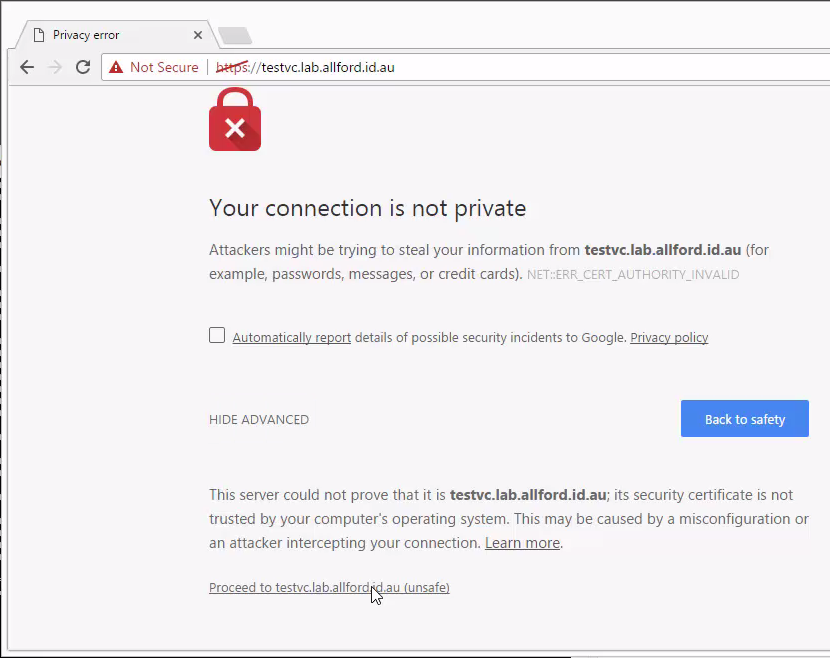Open the Automatically report link
Viewport: 830px width, 658px height.
click(x=292, y=338)
